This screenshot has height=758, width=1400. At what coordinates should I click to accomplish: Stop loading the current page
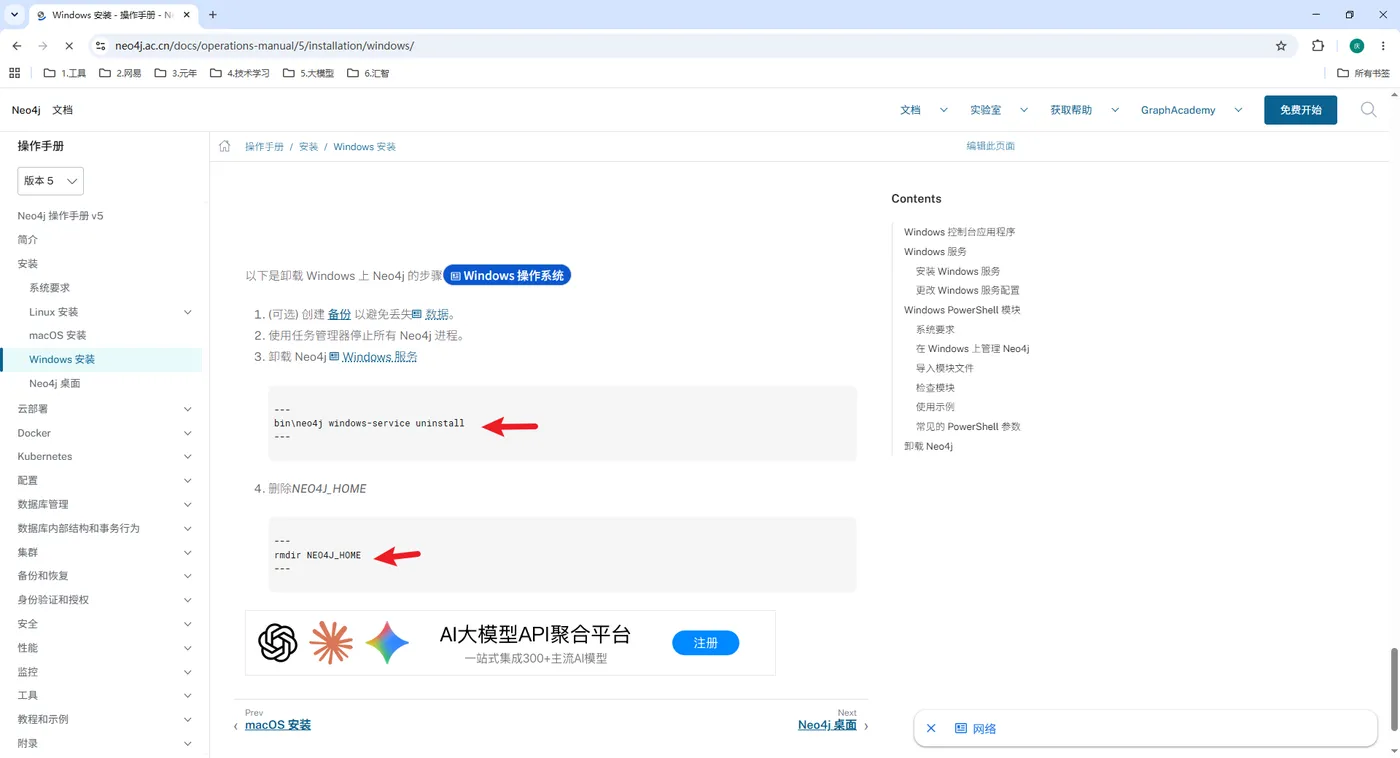pos(69,46)
